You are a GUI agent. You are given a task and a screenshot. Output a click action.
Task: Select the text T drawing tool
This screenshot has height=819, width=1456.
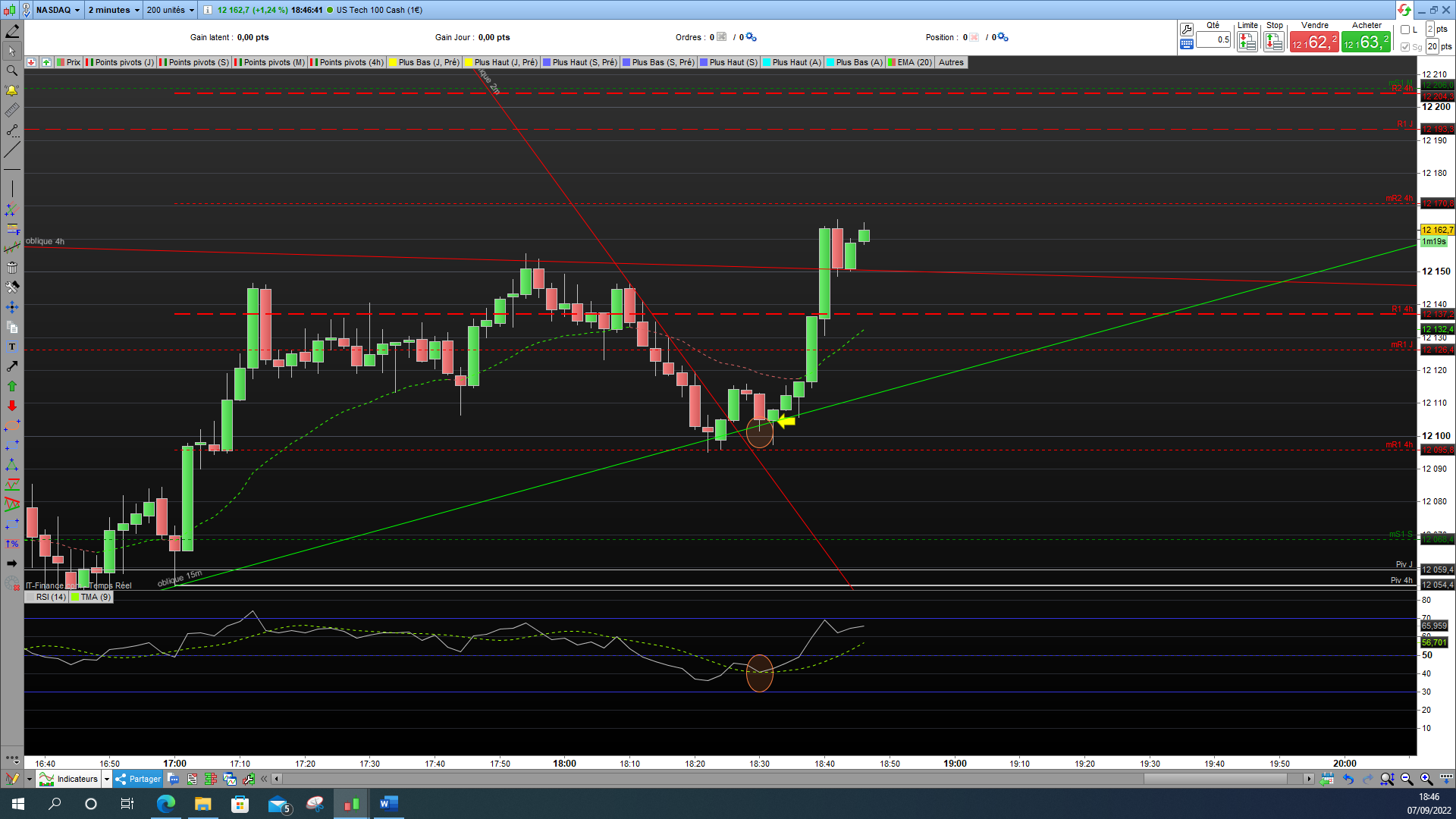pyautogui.click(x=12, y=347)
